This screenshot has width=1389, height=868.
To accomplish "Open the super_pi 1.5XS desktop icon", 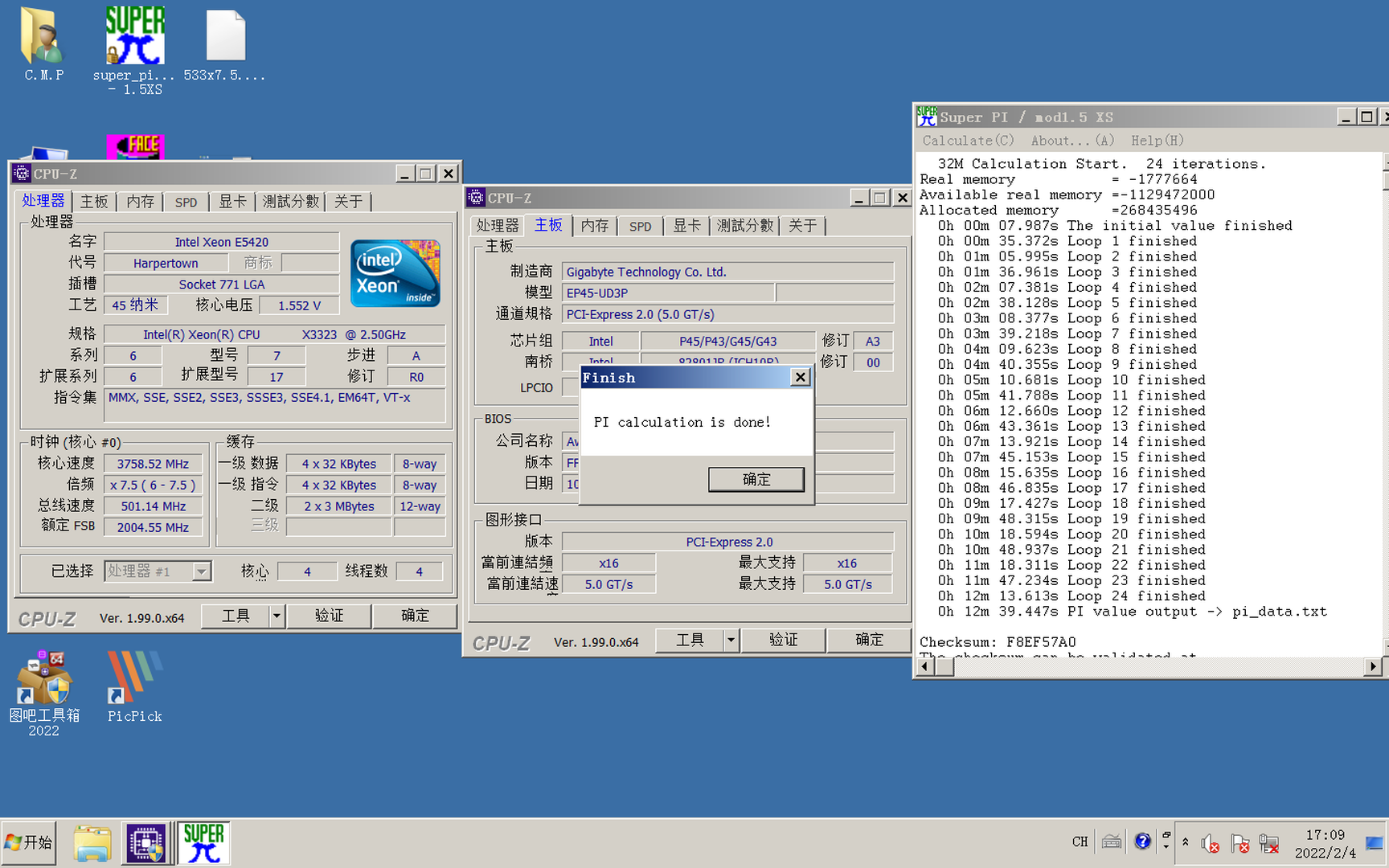I will click(134, 50).
